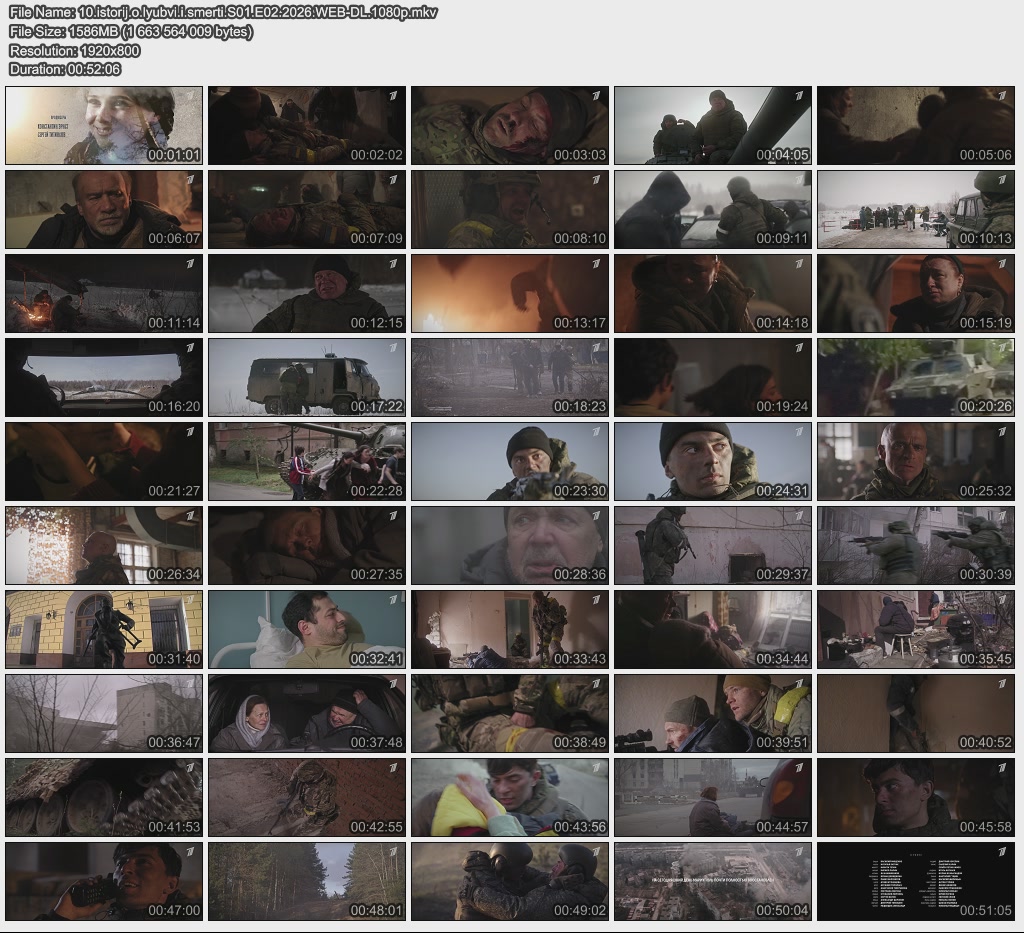The width and height of the screenshot is (1024, 933).
Task: Select the frame at 00:04:05
Action: point(712,125)
